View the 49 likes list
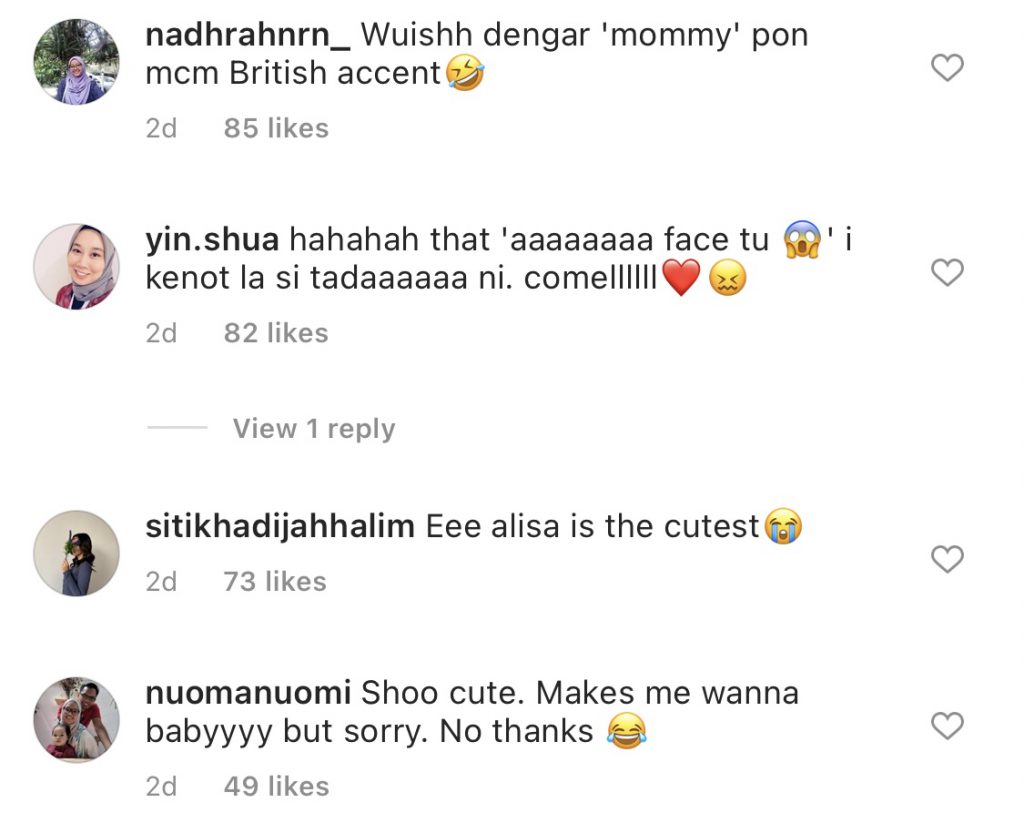Screen dimensions: 1024x823 276,786
